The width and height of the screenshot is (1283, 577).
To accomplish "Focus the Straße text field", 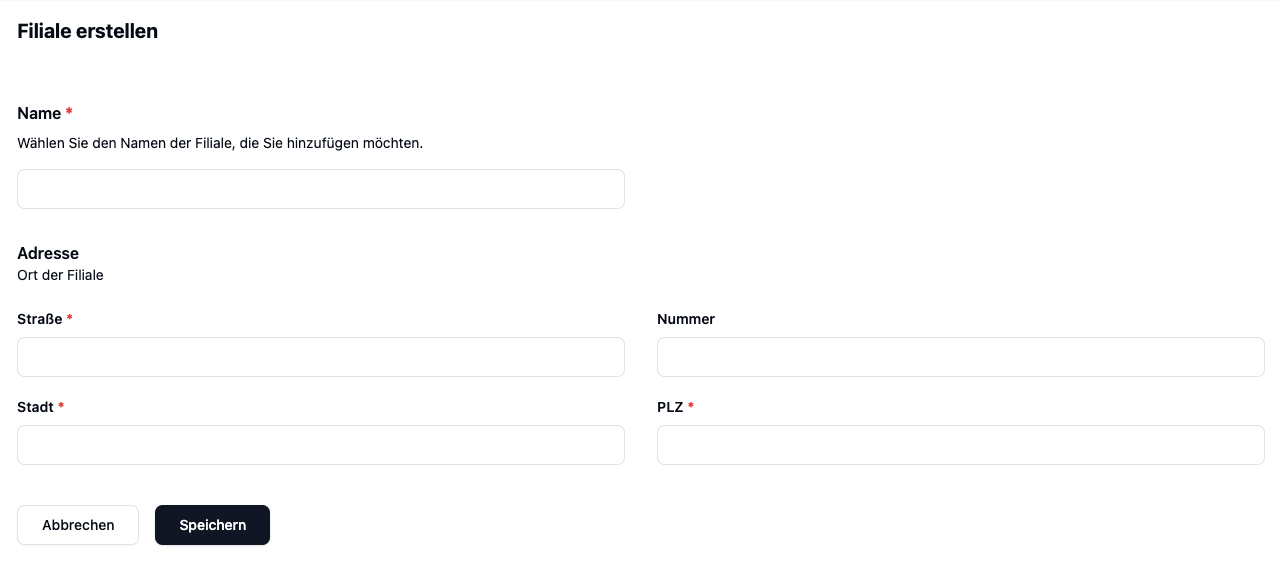I will 321,357.
